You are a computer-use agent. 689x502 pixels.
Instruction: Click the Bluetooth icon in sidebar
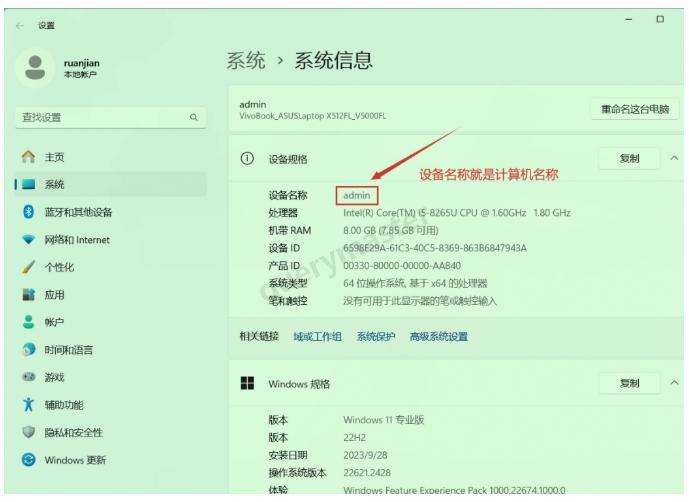coord(29,212)
